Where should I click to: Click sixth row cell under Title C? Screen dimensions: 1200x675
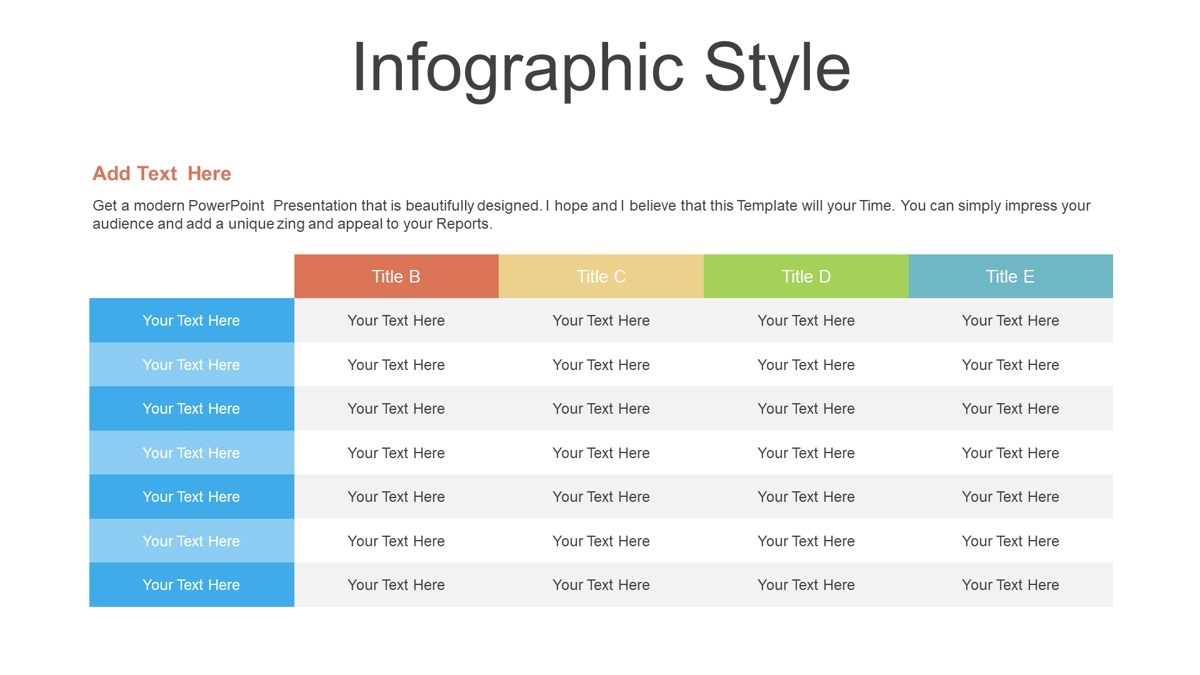[x=601, y=540]
